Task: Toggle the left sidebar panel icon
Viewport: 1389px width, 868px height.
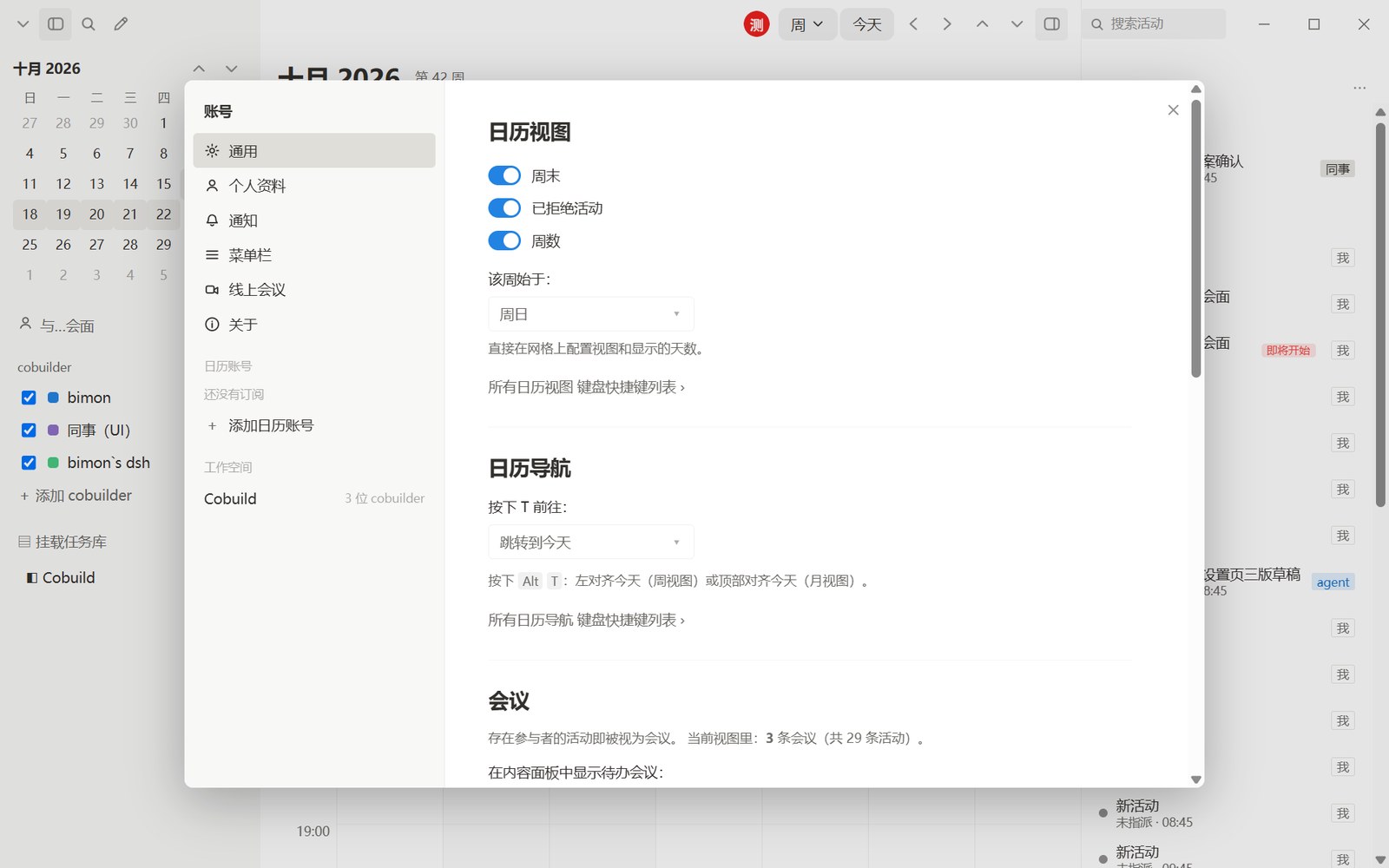Action: coord(56,24)
